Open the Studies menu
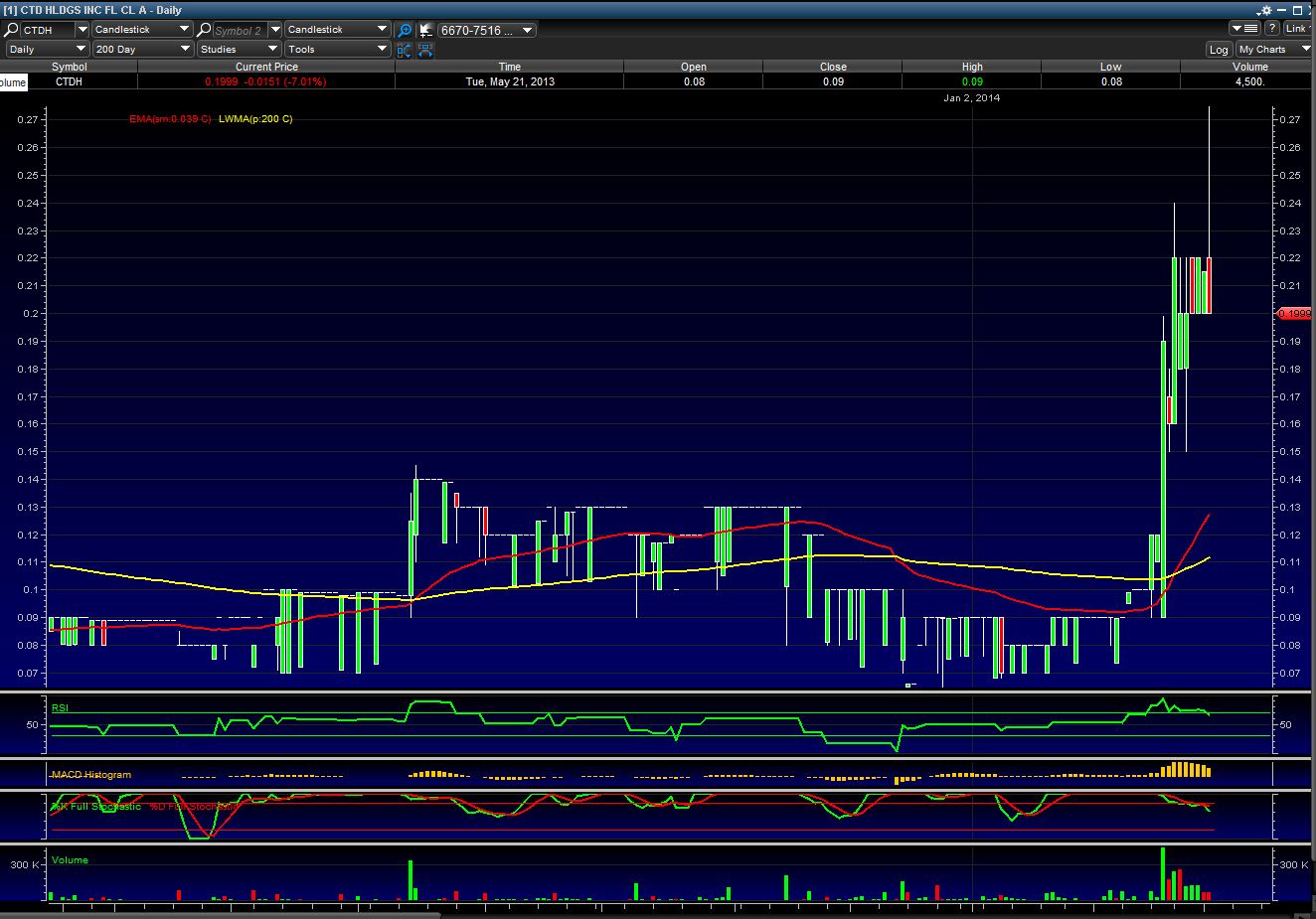1316x919 pixels. pos(239,49)
